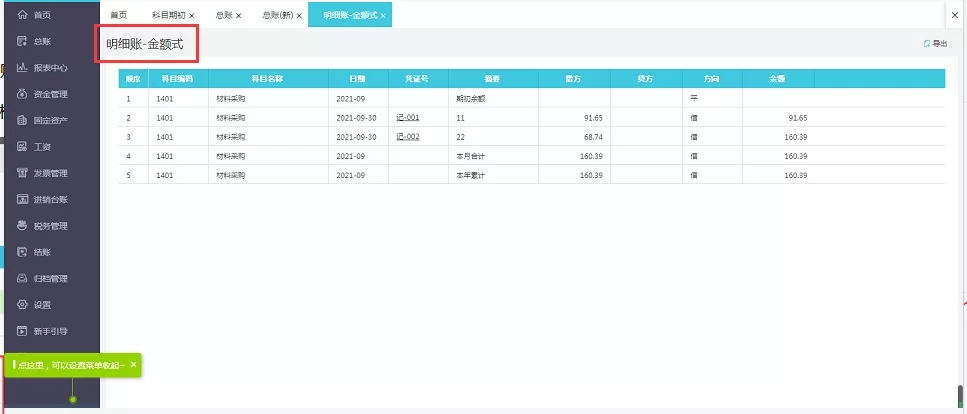Open voucher link 记-002
Screen dimensions: 967x414
click(x=408, y=137)
